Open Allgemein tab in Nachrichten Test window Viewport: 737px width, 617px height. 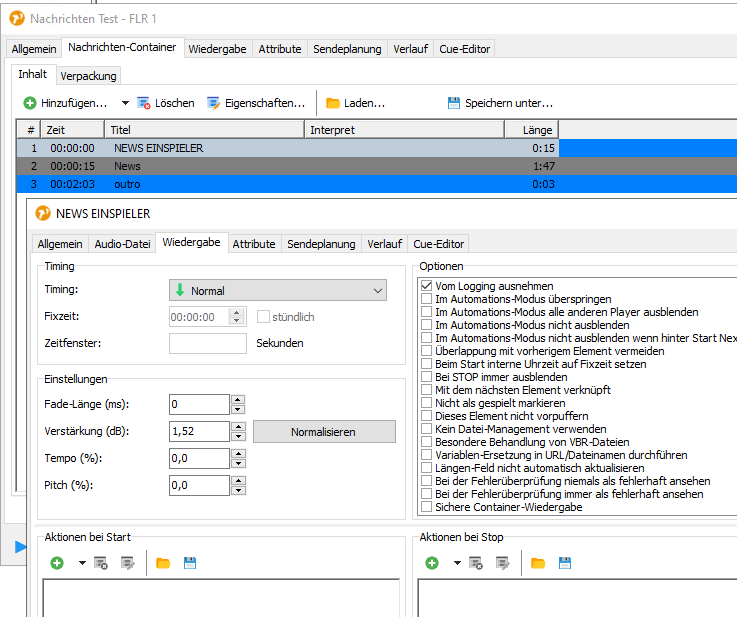click(34, 49)
